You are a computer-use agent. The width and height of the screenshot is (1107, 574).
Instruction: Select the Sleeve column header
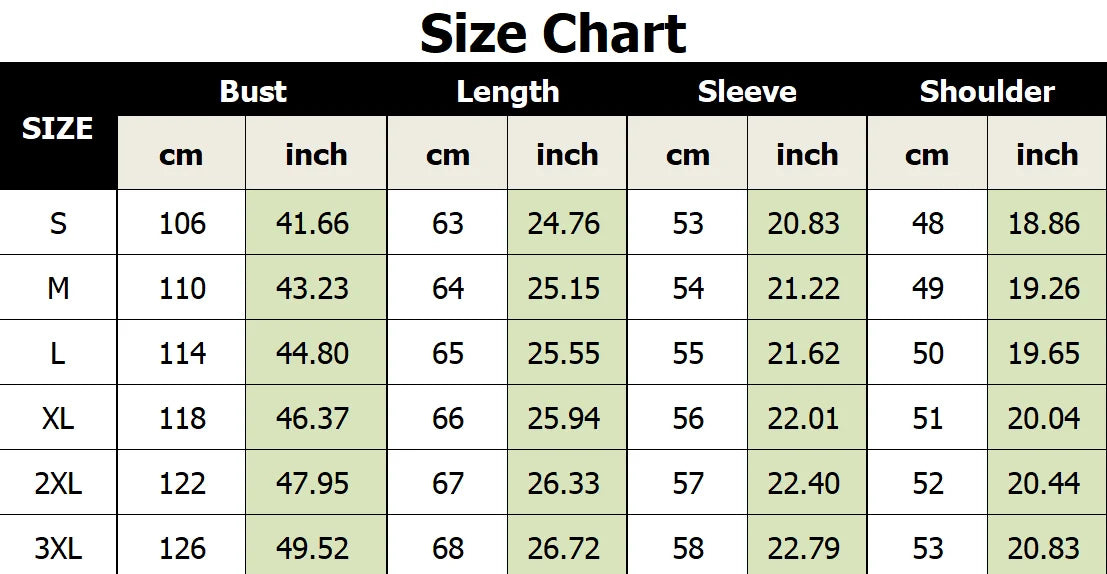click(747, 91)
